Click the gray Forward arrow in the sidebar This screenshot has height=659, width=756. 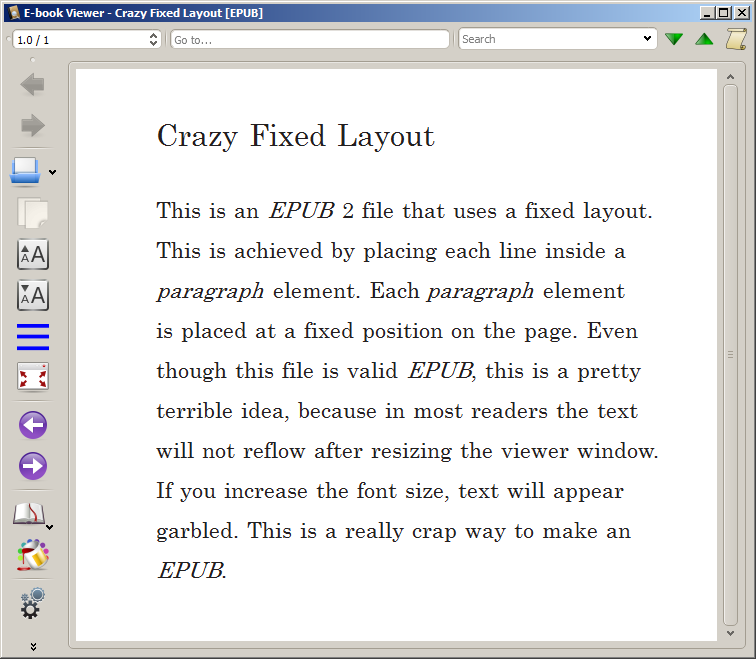(x=32, y=126)
